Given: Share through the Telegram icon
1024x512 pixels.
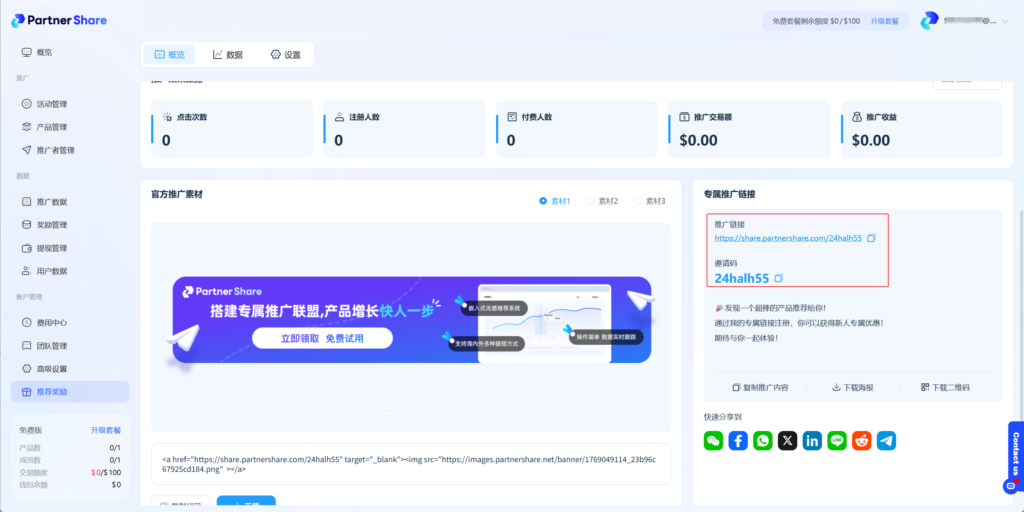Looking at the screenshot, I should click(886, 440).
